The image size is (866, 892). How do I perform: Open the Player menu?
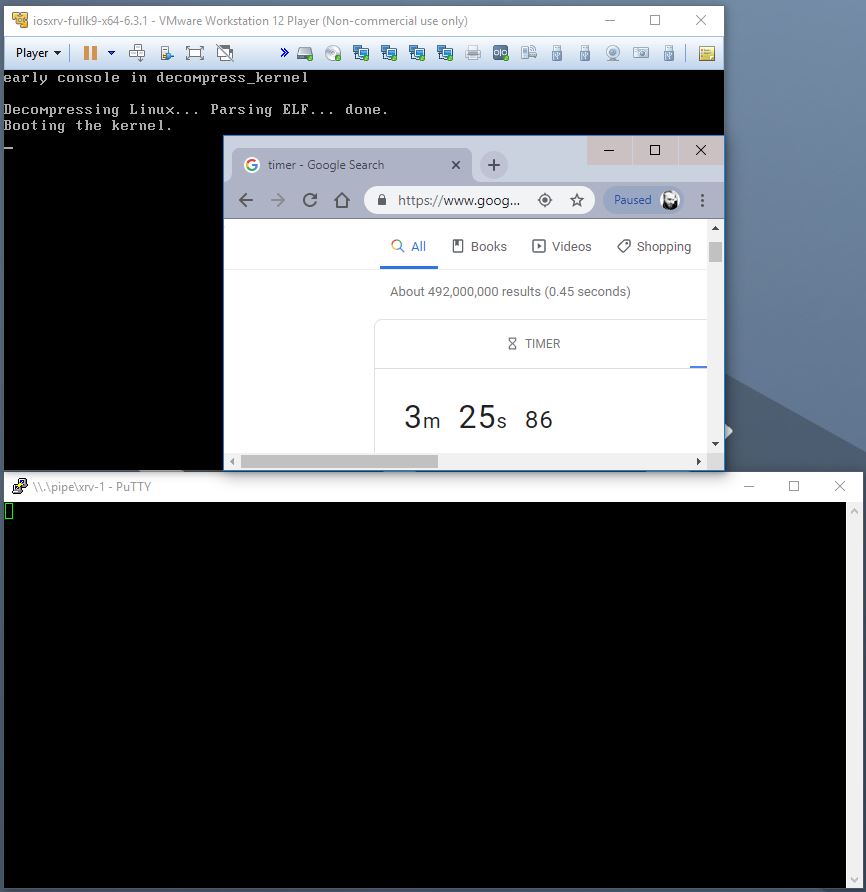coord(35,52)
